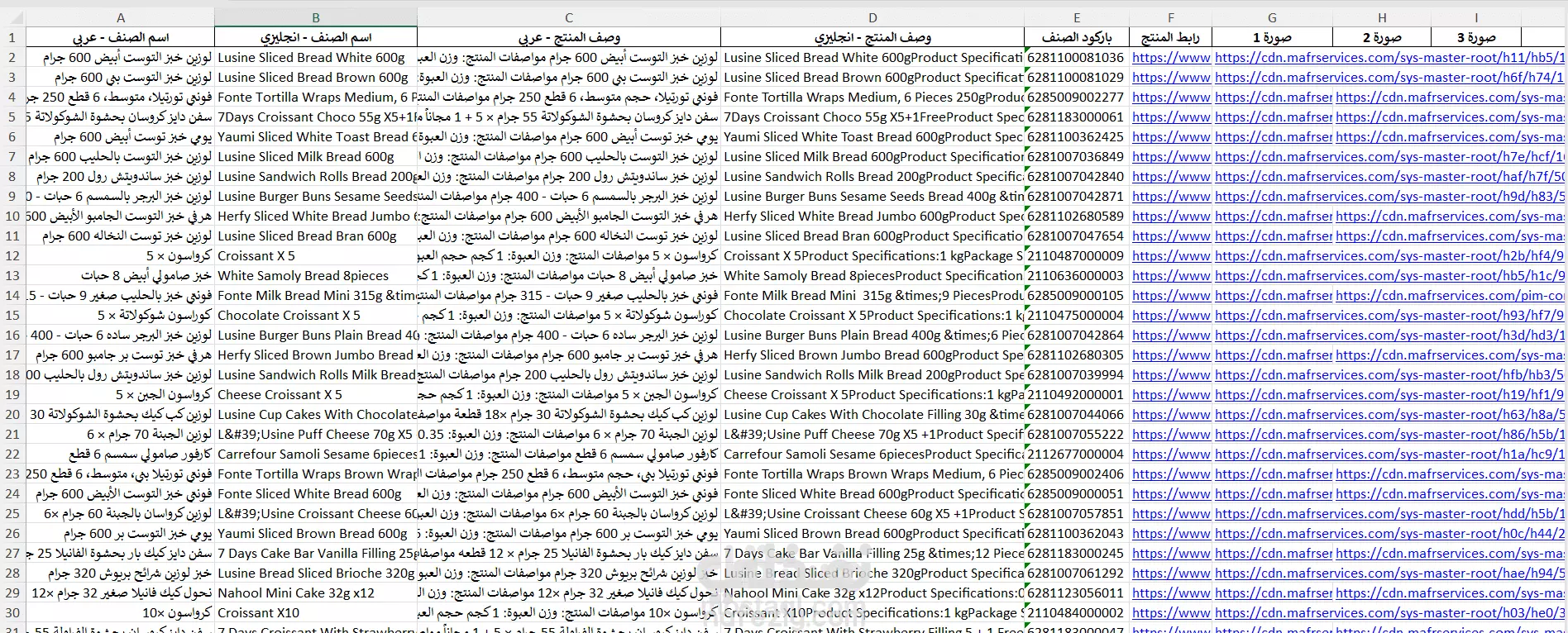Click cell 'Croissant X10' in column B
Image resolution: width=1568 pixels, height=633 pixels.
(316, 612)
